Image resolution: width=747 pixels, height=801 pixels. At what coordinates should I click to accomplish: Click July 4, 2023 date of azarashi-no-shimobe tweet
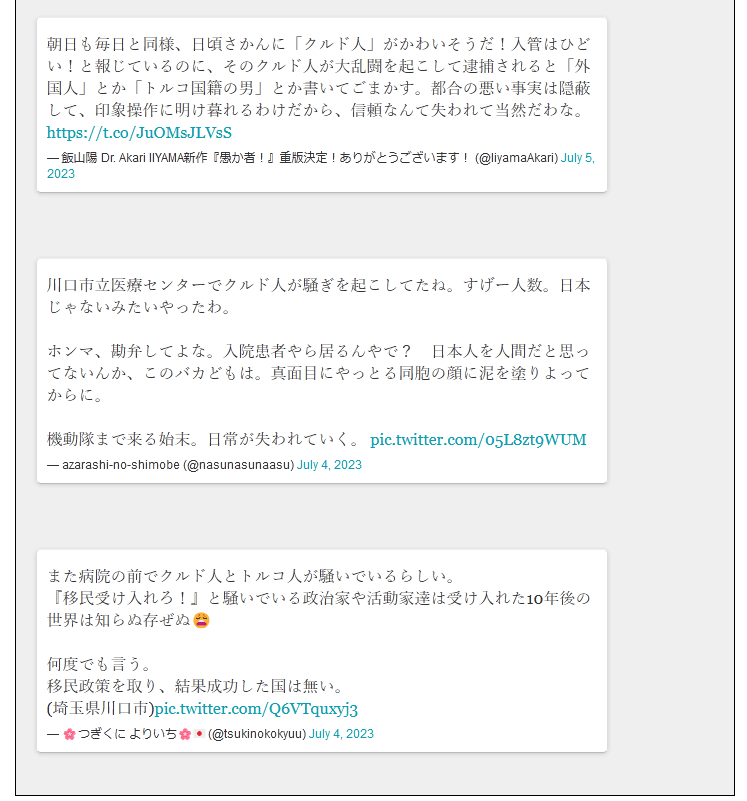330,465
